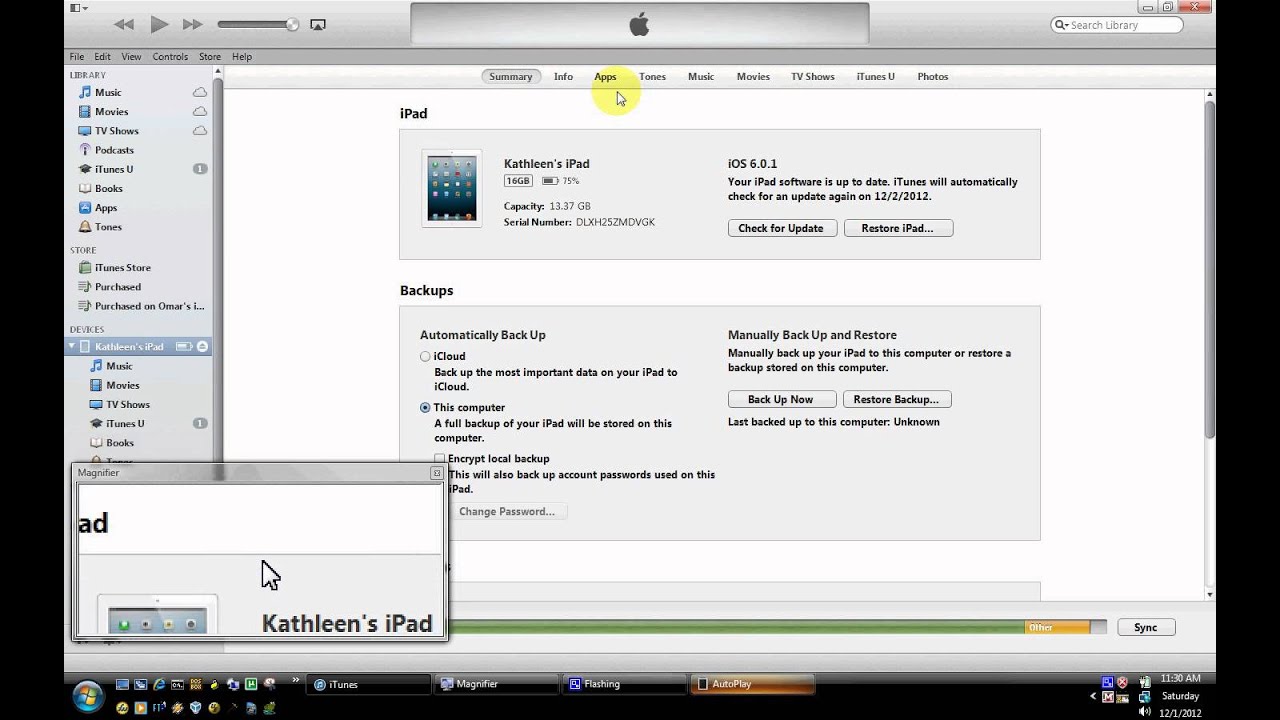Open iTunes U in the Library section
Image resolution: width=1280 pixels, height=720 pixels.
(113, 169)
